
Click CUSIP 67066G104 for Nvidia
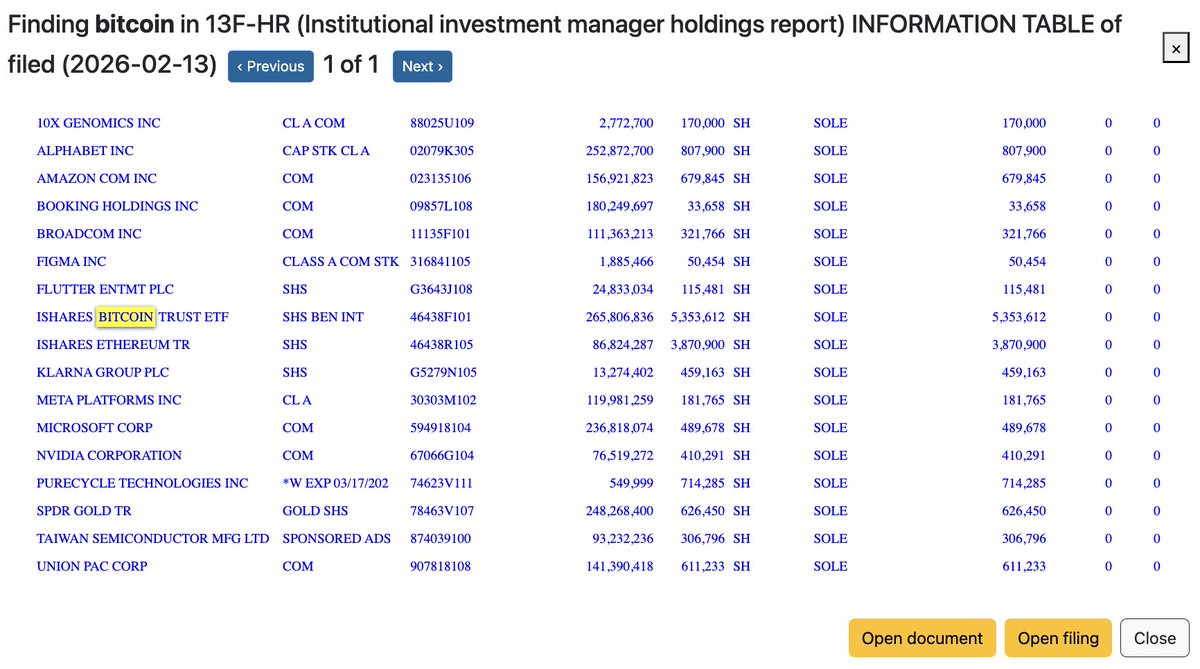click(442, 455)
